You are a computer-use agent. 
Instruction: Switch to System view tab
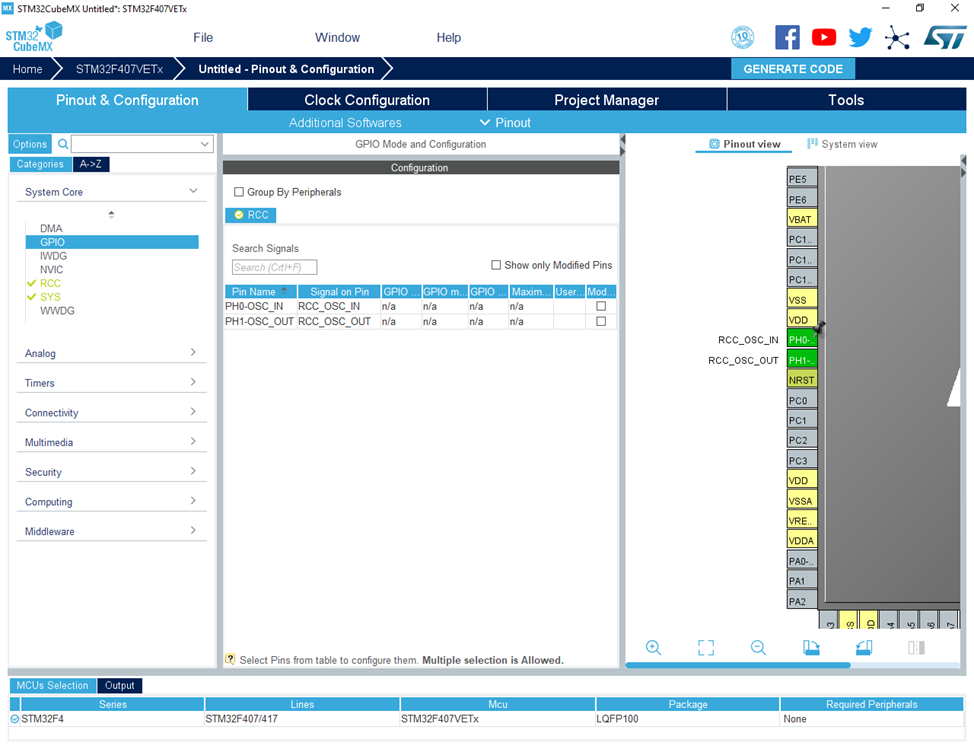842,144
